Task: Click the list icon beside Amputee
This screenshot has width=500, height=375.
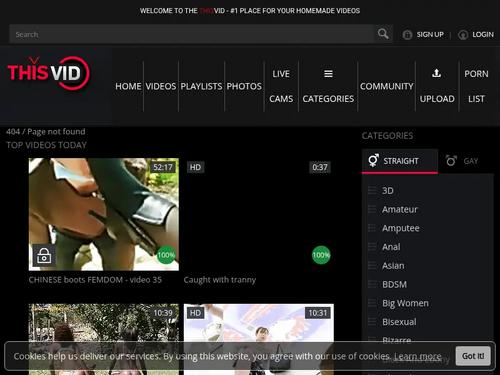Action: coord(372,228)
